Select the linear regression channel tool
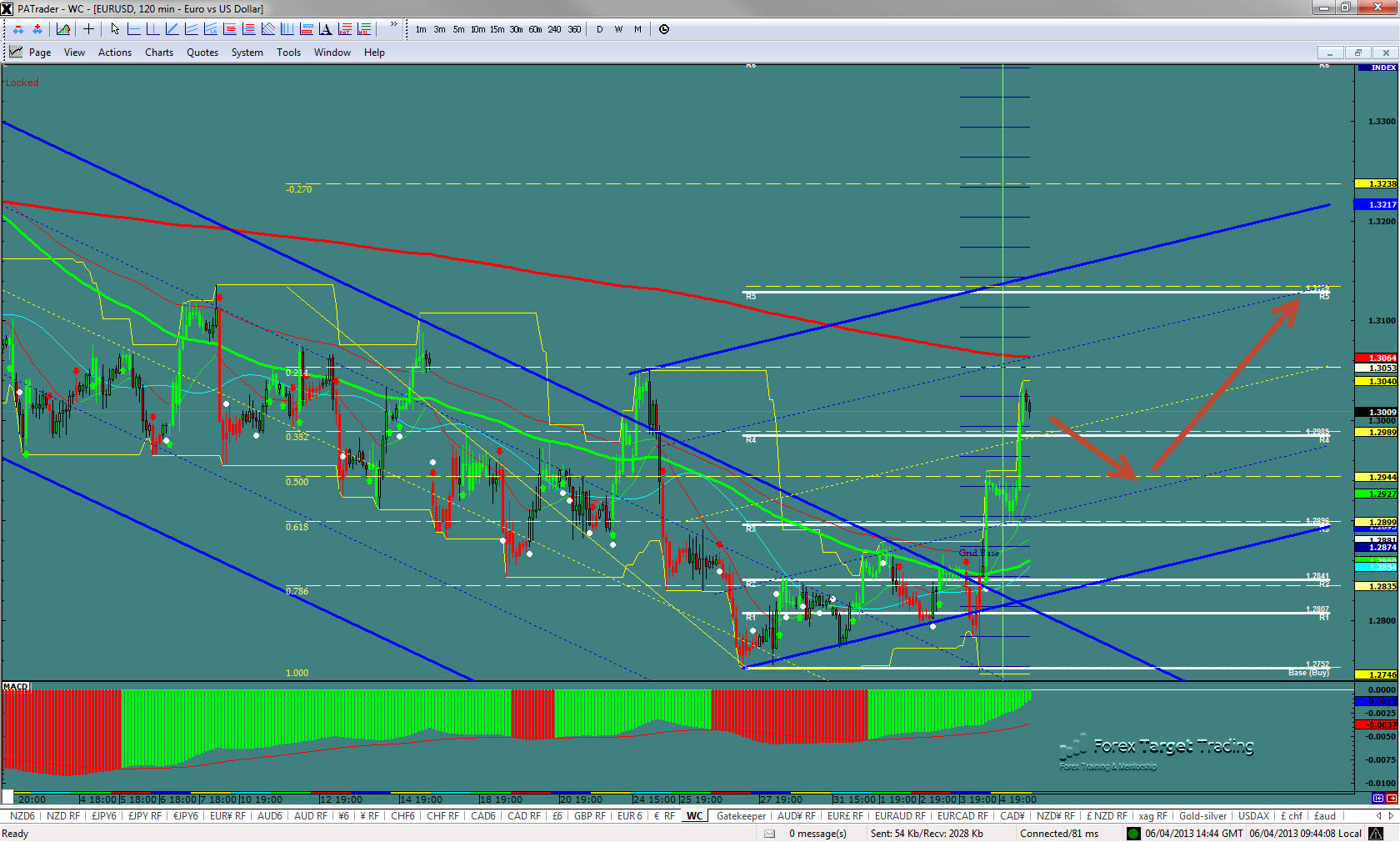 tap(211, 29)
